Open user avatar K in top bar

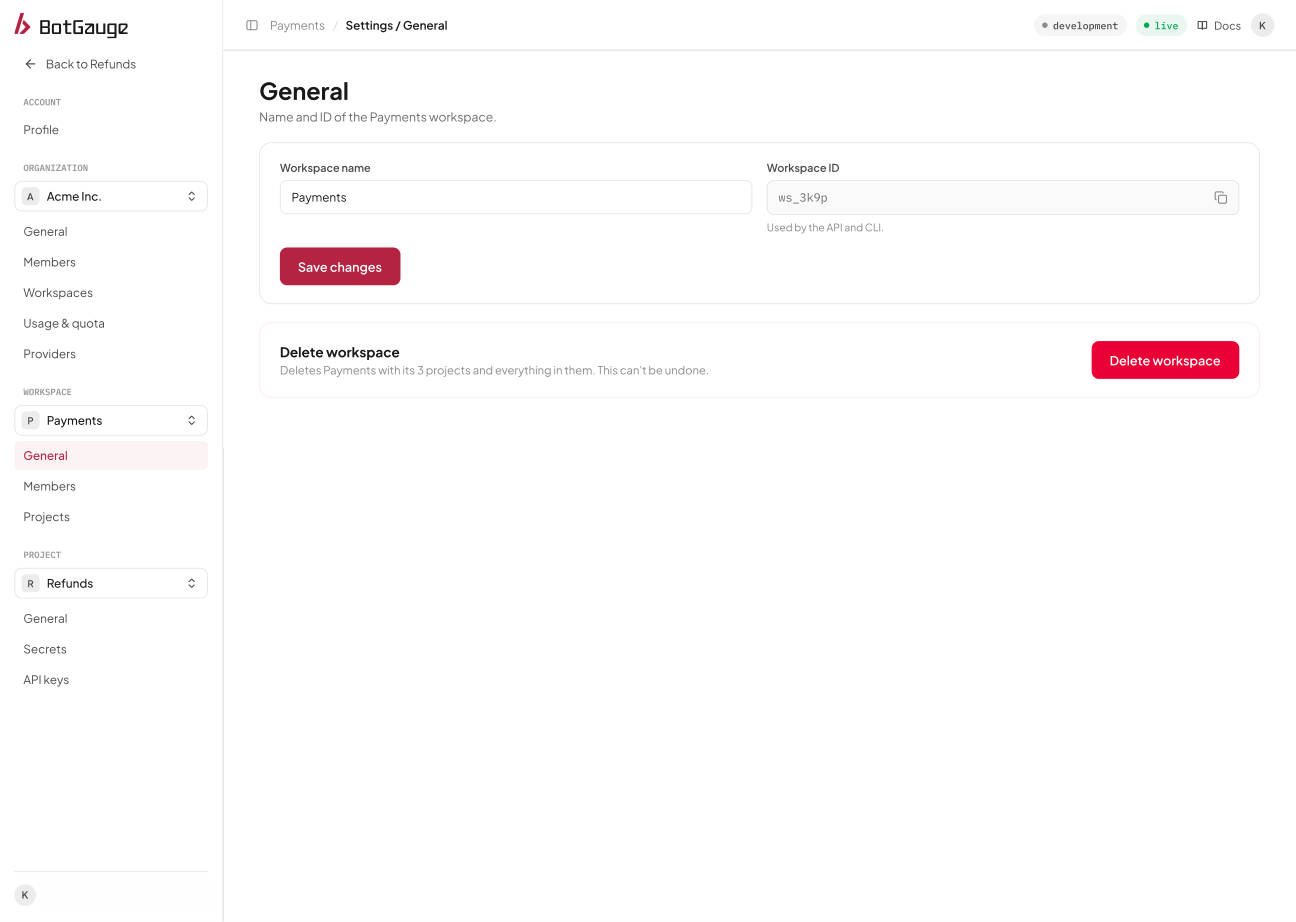(1262, 25)
